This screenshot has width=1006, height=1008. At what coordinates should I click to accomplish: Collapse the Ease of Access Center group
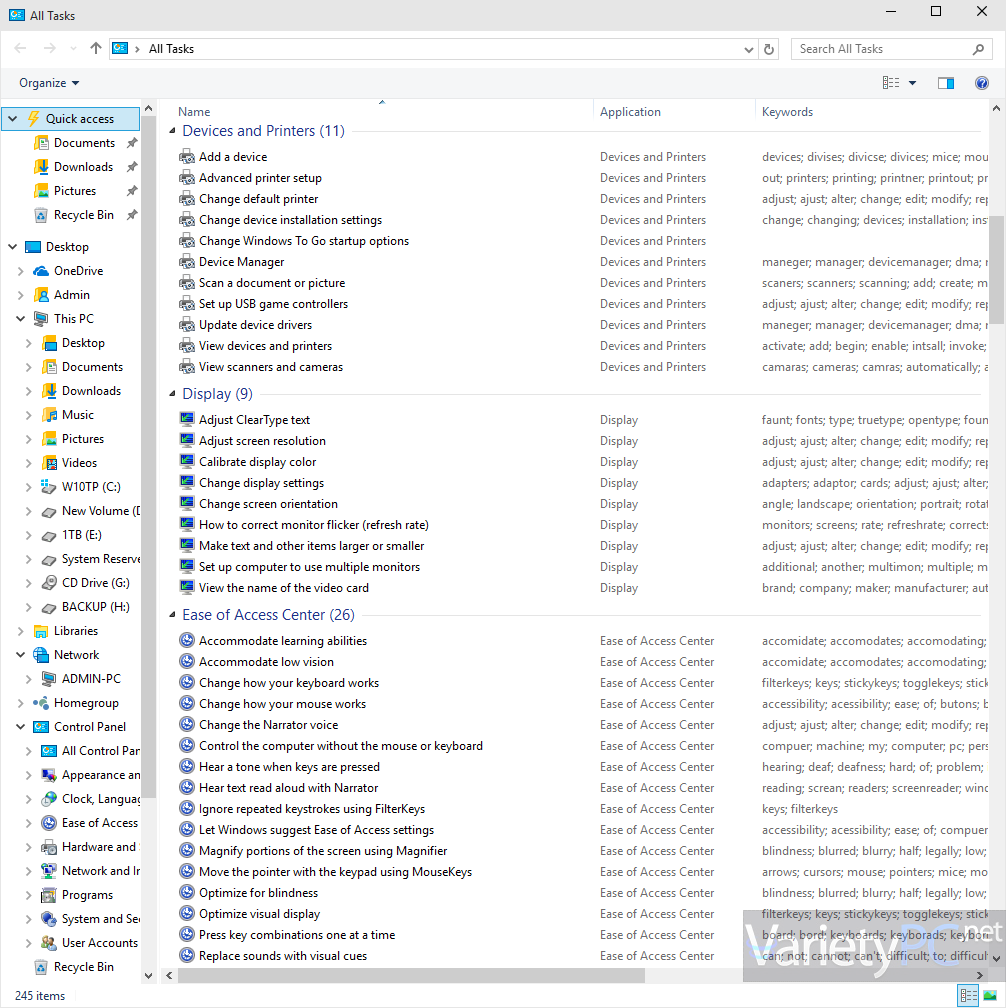172,615
